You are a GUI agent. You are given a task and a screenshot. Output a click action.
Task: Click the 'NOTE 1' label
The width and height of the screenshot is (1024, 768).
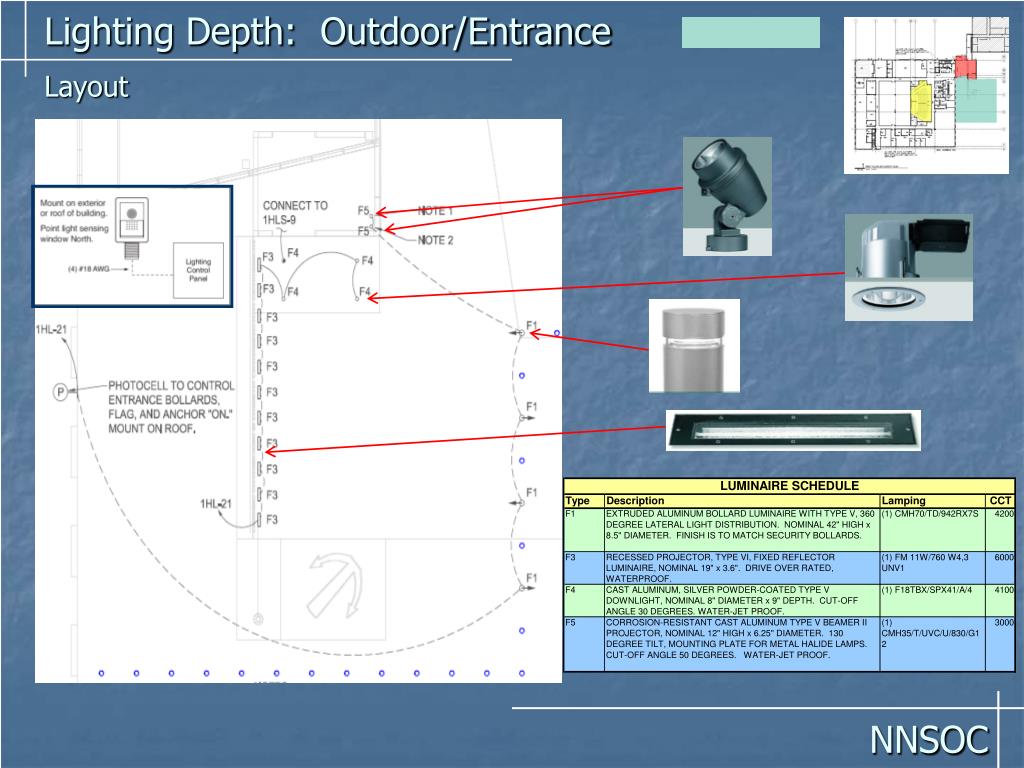pyautogui.click(x=435, y=211)
